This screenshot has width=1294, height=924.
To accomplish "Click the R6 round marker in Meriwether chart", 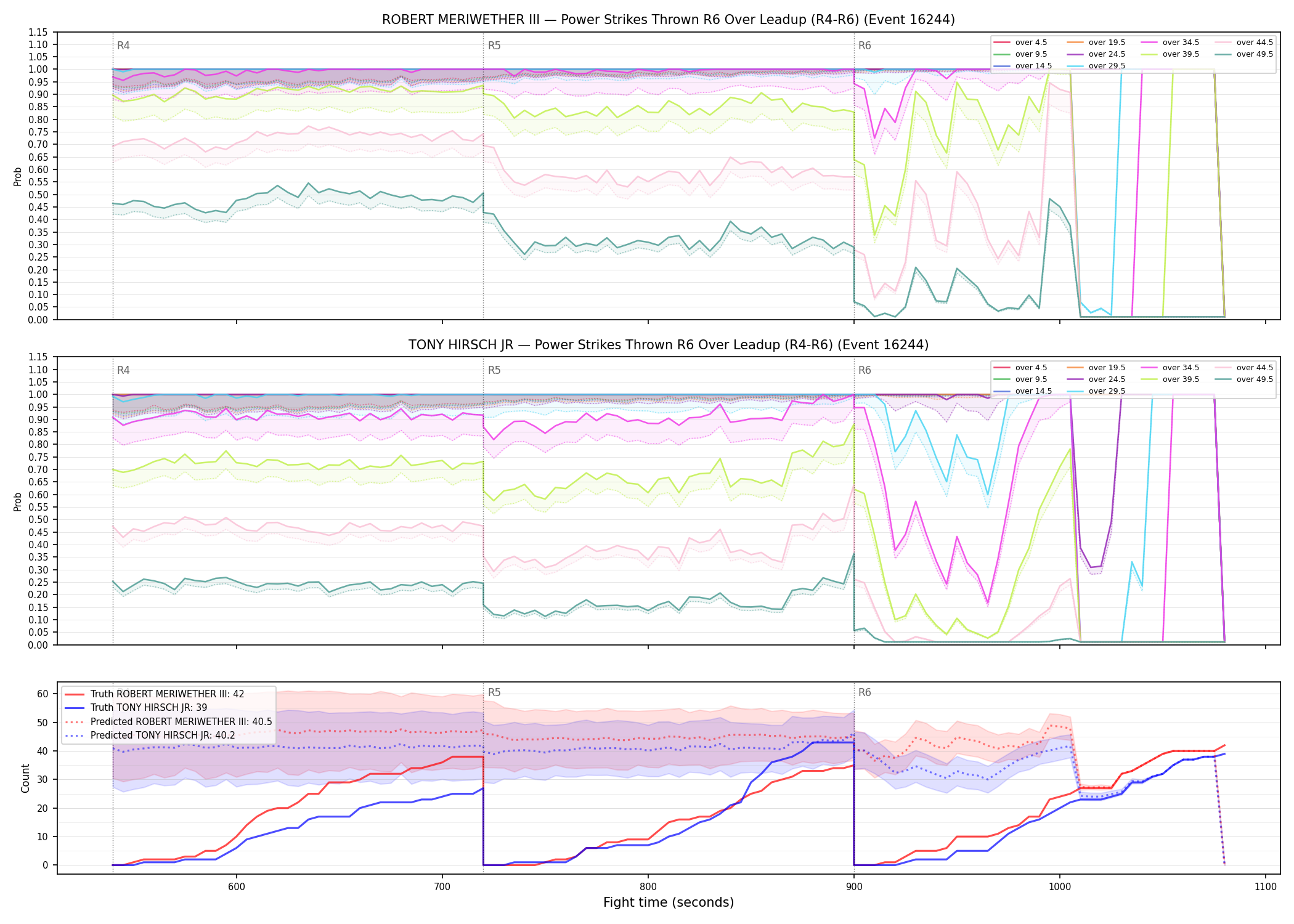I will coord(865,46).
